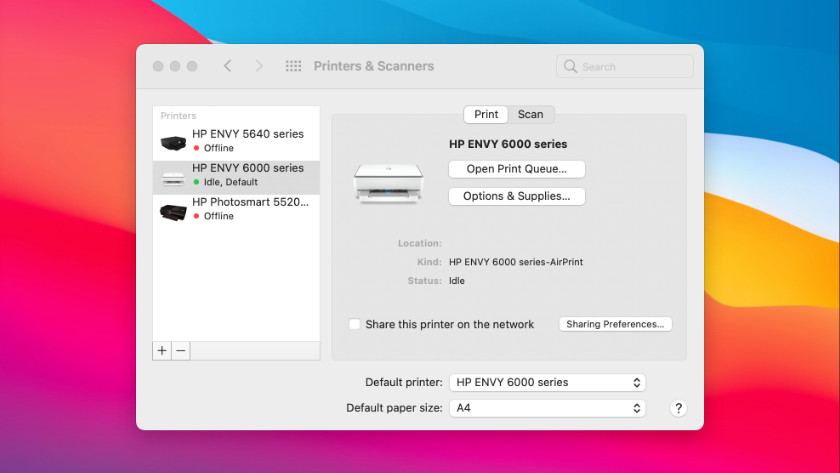840x473 pixels.
Task: Select the HP Photosmart 5520 printer icon
Action: pyautogui.click(x=173, y=210)
